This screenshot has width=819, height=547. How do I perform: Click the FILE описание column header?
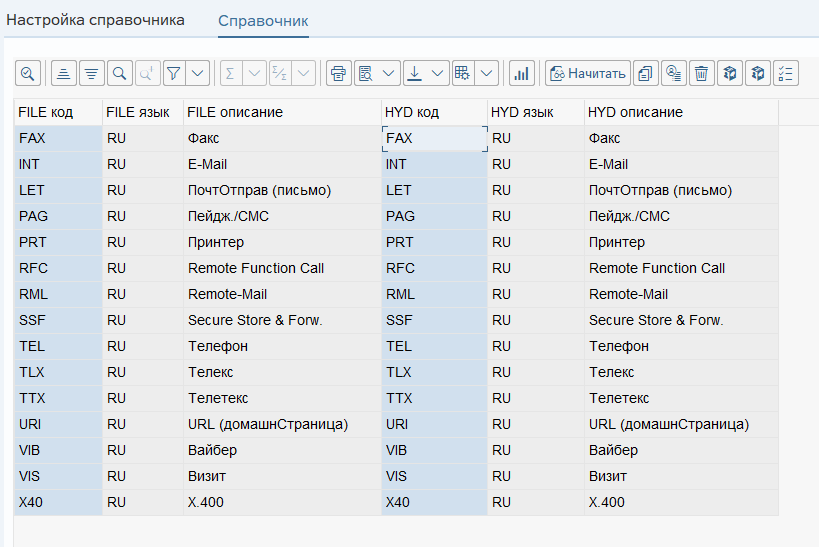(x=235, y=112)
